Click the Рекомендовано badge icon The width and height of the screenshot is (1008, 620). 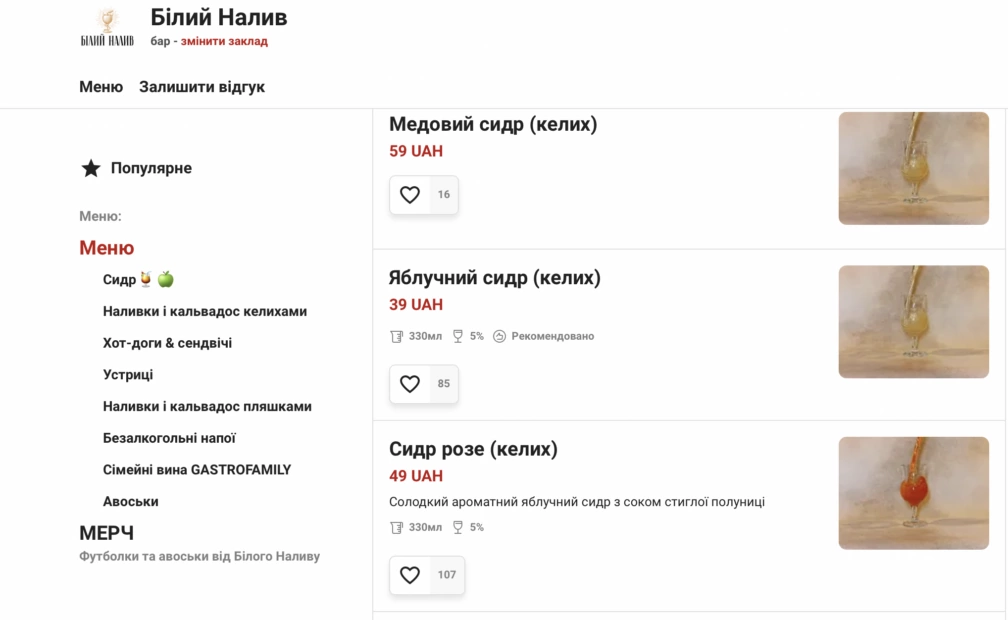(500, 336)
